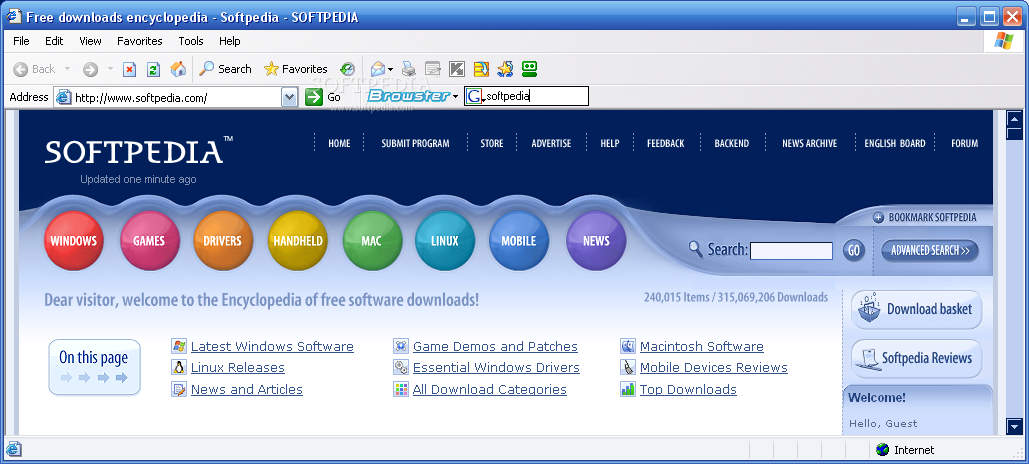Expand the Address bar dropdown arrow
This screenshot has height=464, width=1029.
[x=289, y=97]
